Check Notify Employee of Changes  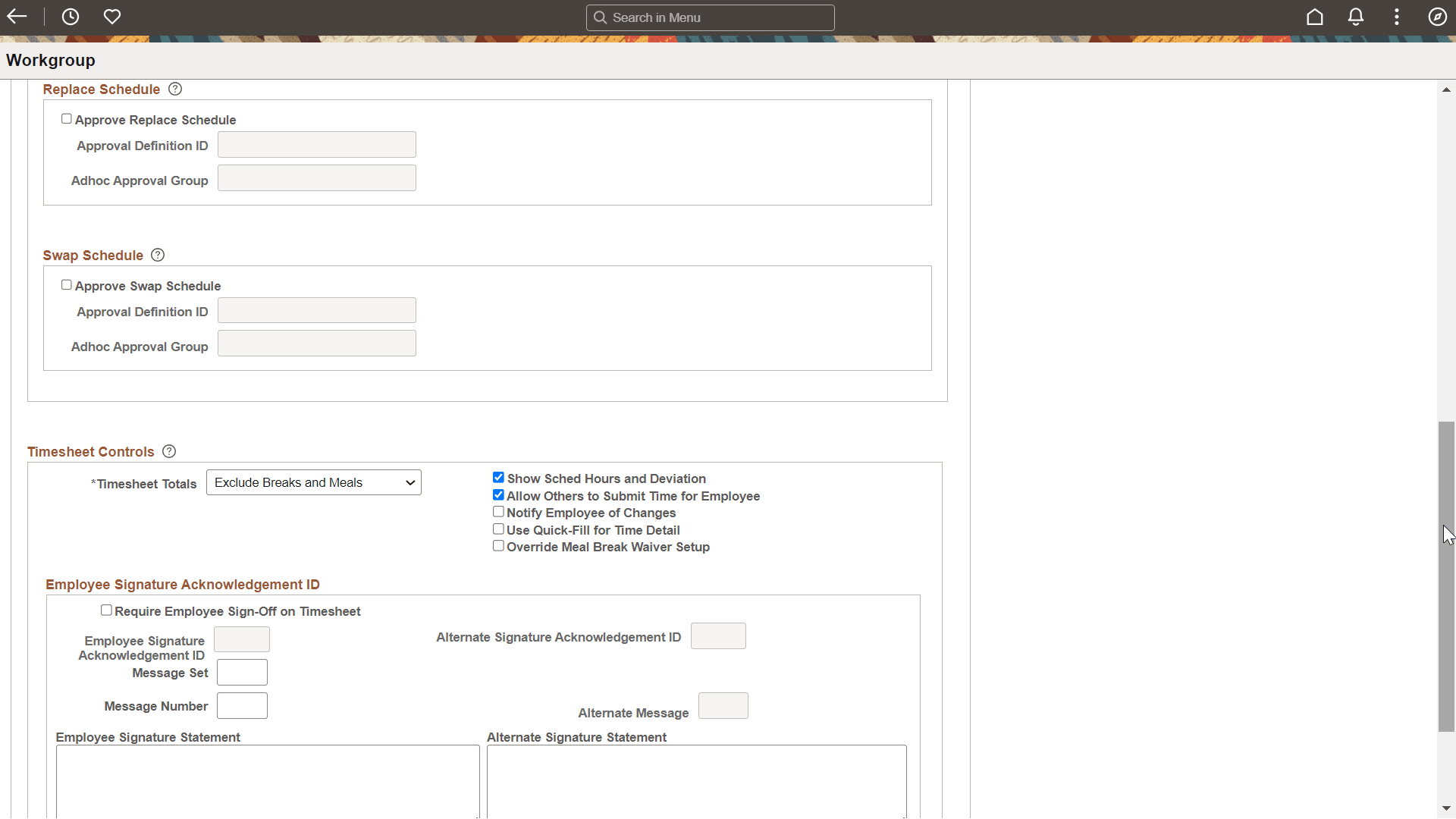(x=498, y=512)
